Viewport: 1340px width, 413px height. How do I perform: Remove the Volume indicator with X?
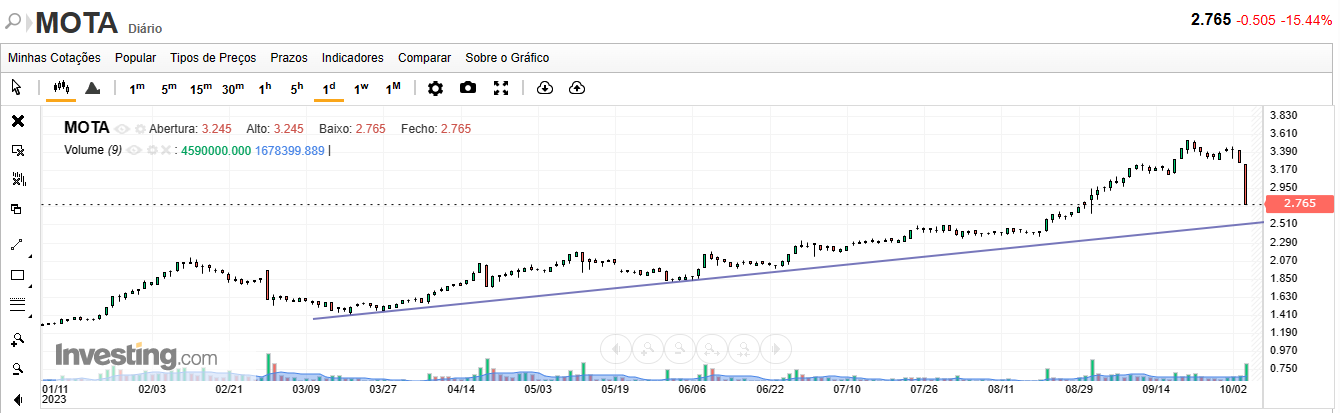166,150
